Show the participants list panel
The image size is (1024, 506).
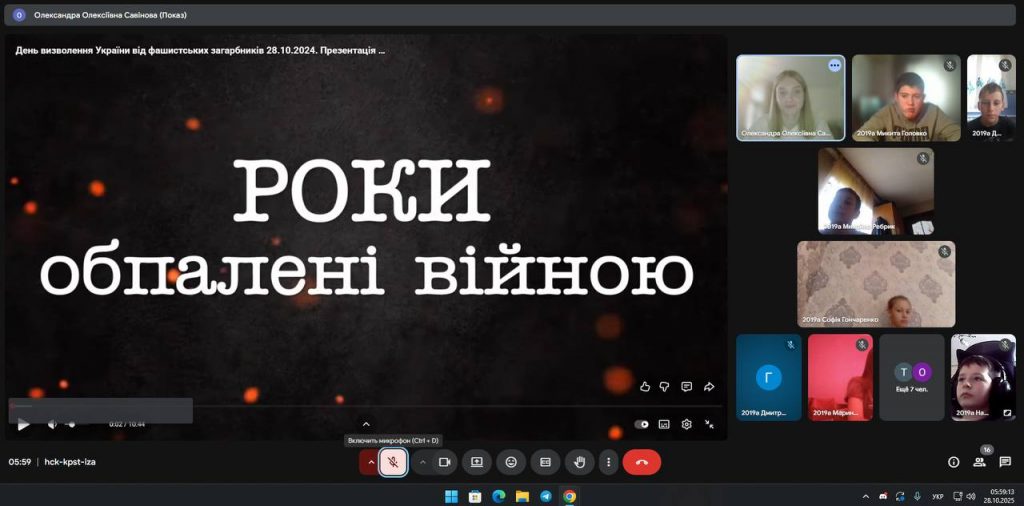pyautogui.click(x=979, y=462)
